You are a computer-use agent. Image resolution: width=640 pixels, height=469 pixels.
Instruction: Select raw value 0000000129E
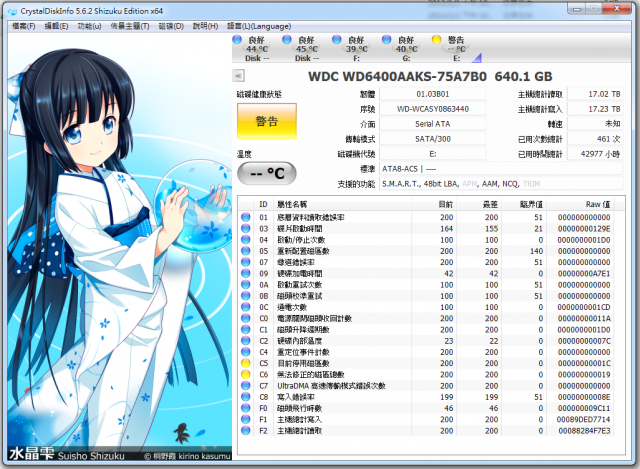584,229
